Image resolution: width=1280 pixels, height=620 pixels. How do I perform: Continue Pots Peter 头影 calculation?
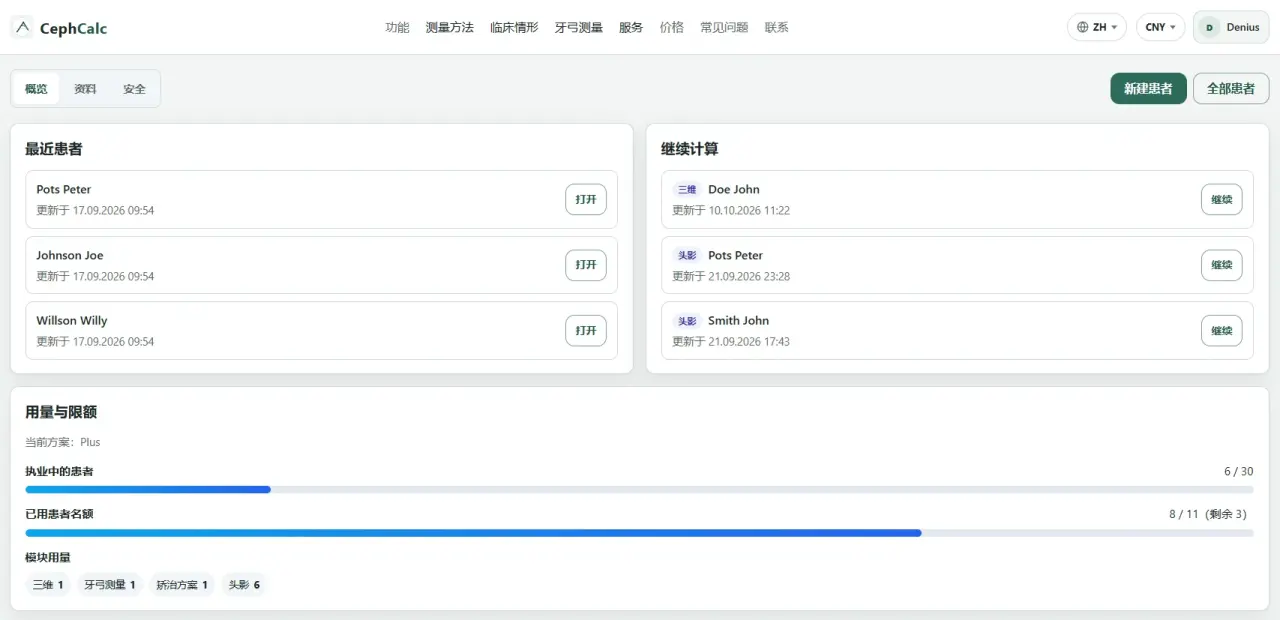pyautogui.click(x=1222, y=265)
